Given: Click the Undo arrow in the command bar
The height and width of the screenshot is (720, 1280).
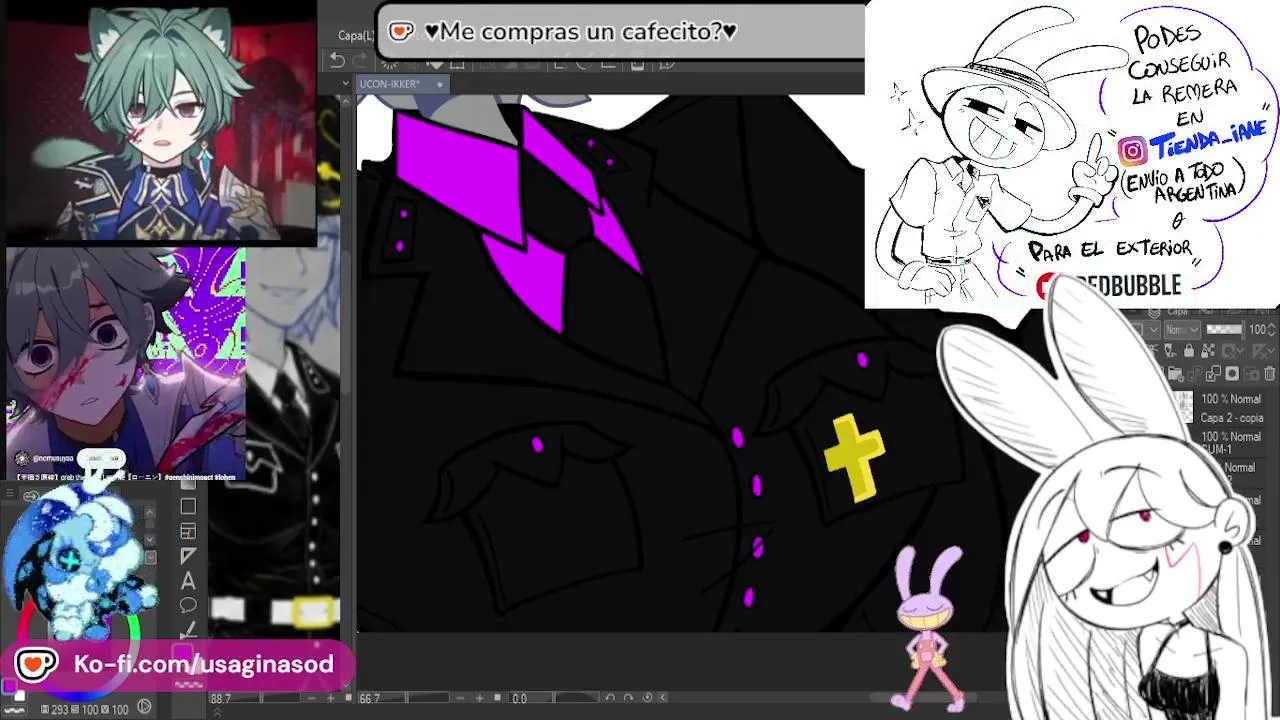Looking at the screenshot, I should pyautogui.click(x=337, y=62).
